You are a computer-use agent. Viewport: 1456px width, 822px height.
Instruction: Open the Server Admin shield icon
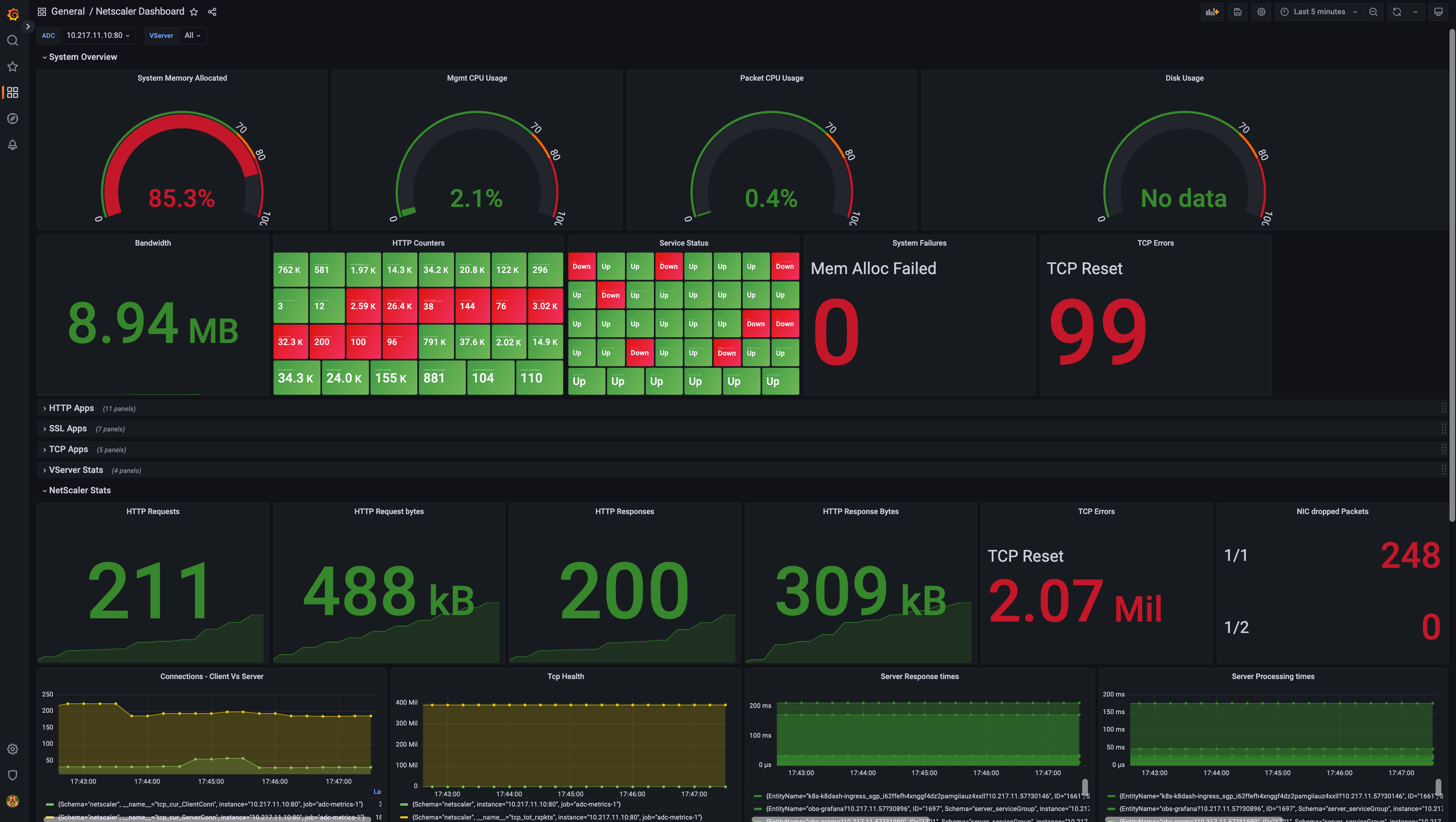coord(13,775)
